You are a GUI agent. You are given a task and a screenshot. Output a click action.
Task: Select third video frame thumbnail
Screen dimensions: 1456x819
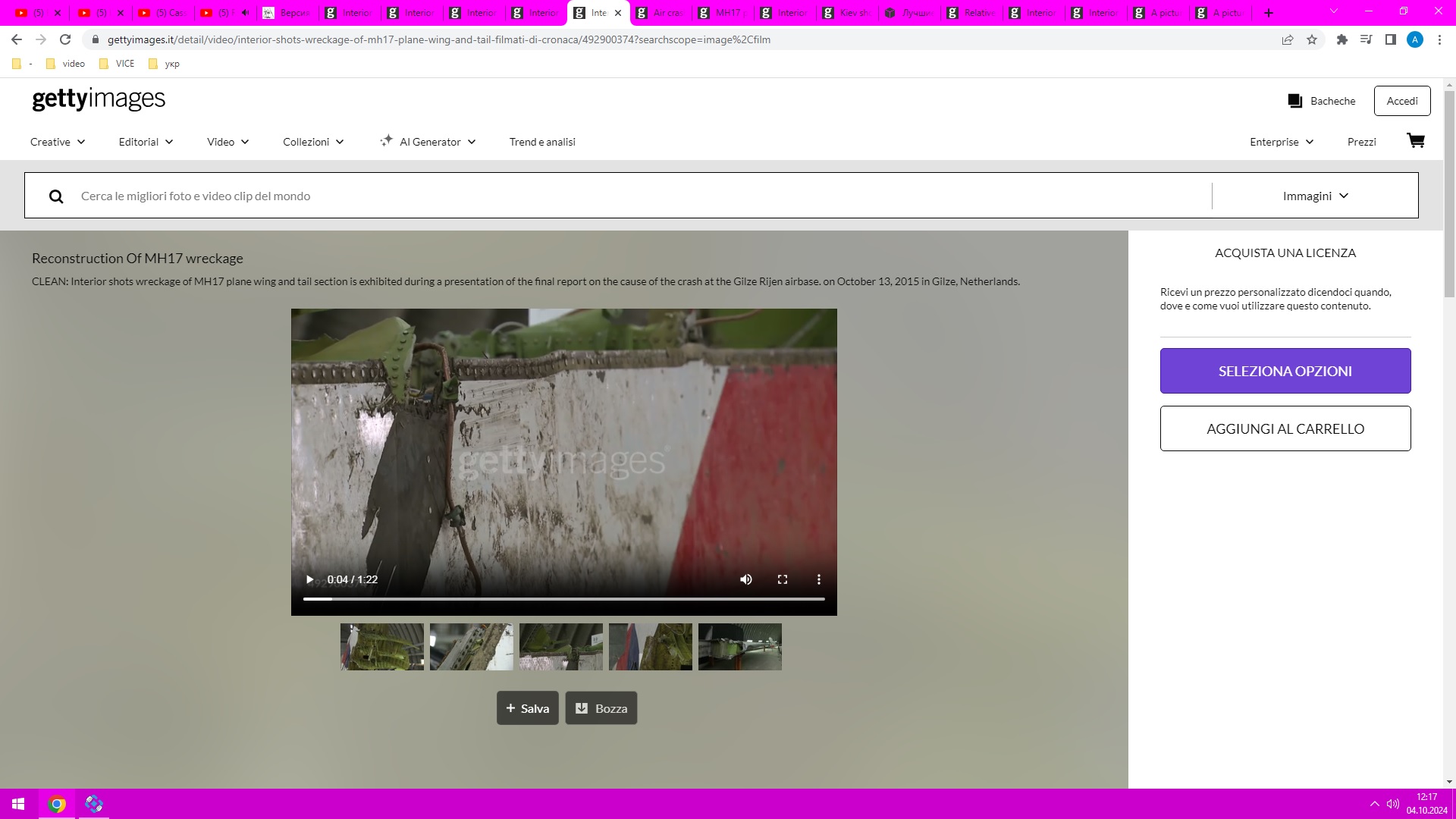point(561,647)
